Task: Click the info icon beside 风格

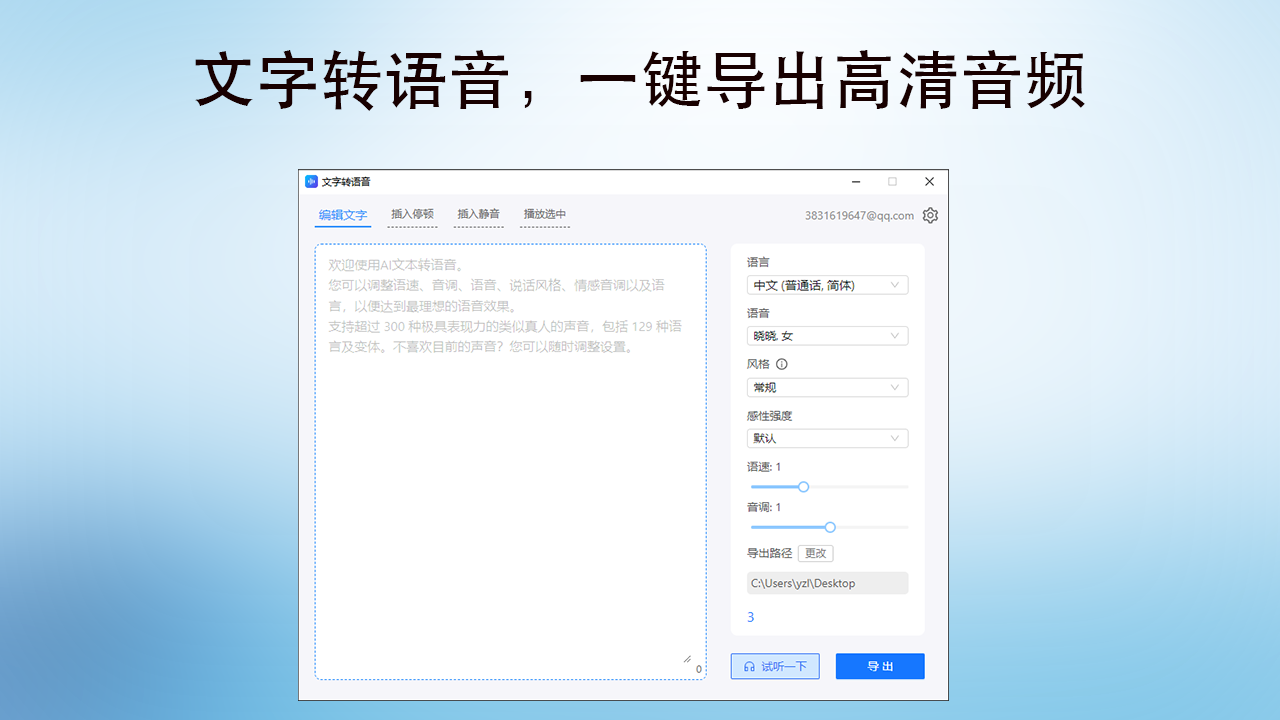Action: tap(782, 365)
